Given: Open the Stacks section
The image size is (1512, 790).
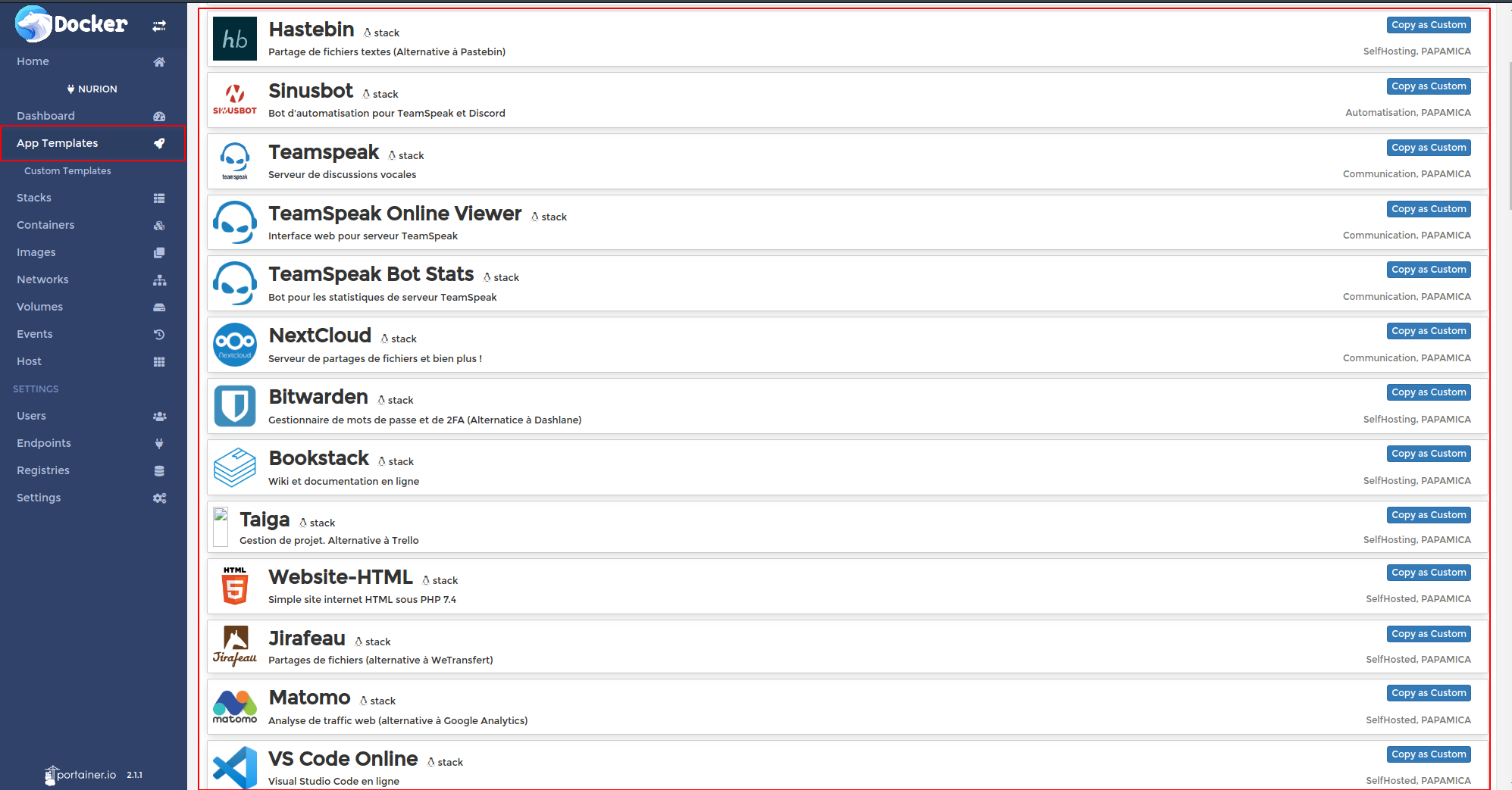Looking at the screenshot, I should (34, 198).
